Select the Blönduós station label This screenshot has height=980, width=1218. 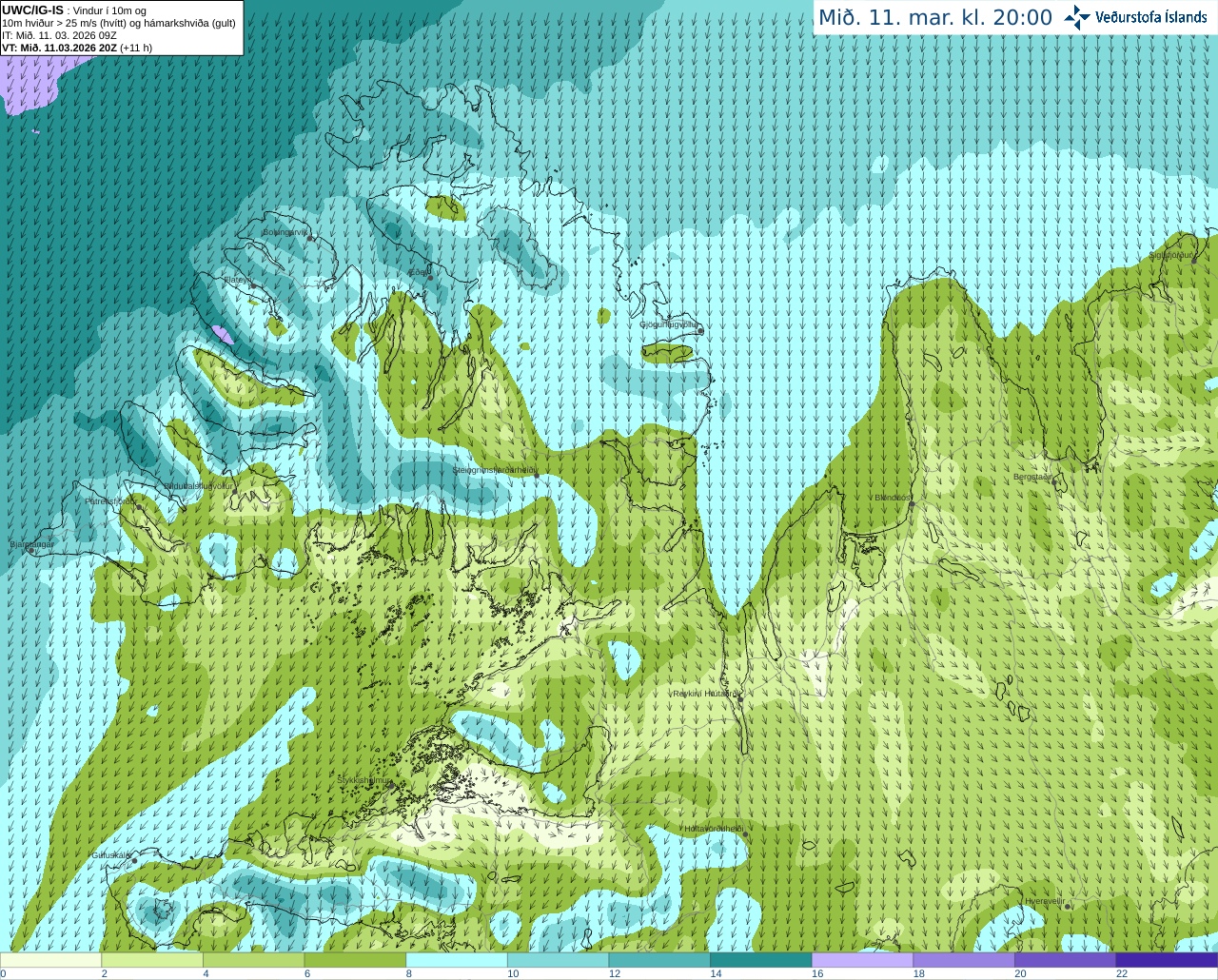(x=893, y=498)
